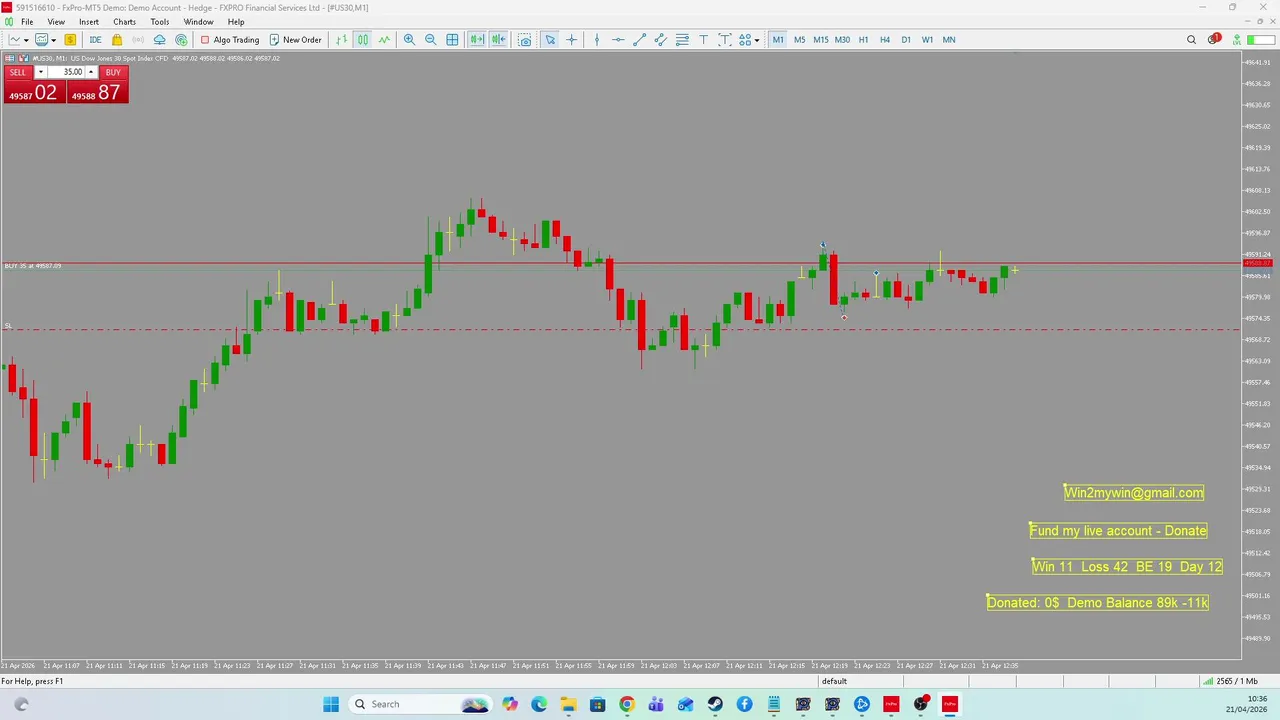The width and height of the screenshot is (1280, 720).
Task: Tile chart windows with grid icon
Action: pyautogui.click(x=452, y=40)
